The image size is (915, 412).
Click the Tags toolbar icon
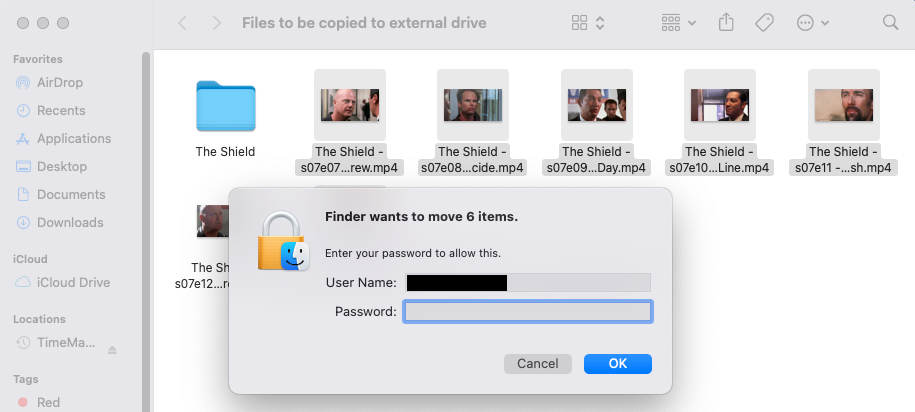(x=764, y=22)
